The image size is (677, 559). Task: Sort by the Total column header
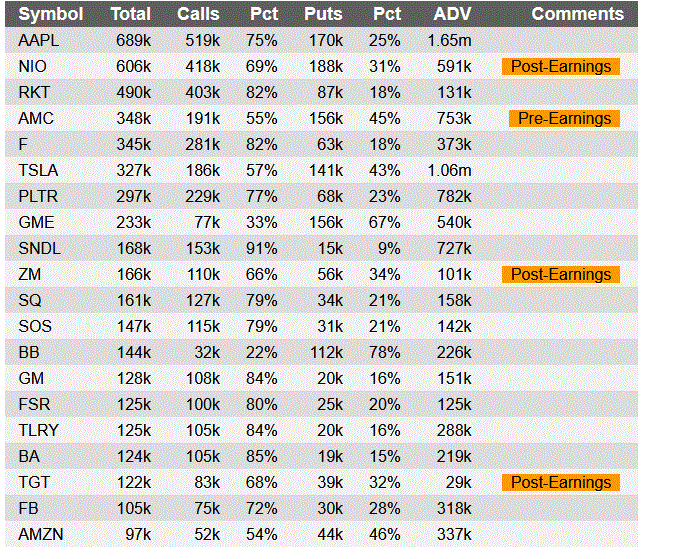(131, 14)
